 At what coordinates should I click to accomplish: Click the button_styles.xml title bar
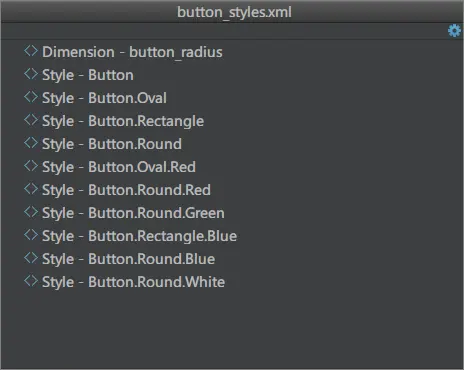coord(232,12)
